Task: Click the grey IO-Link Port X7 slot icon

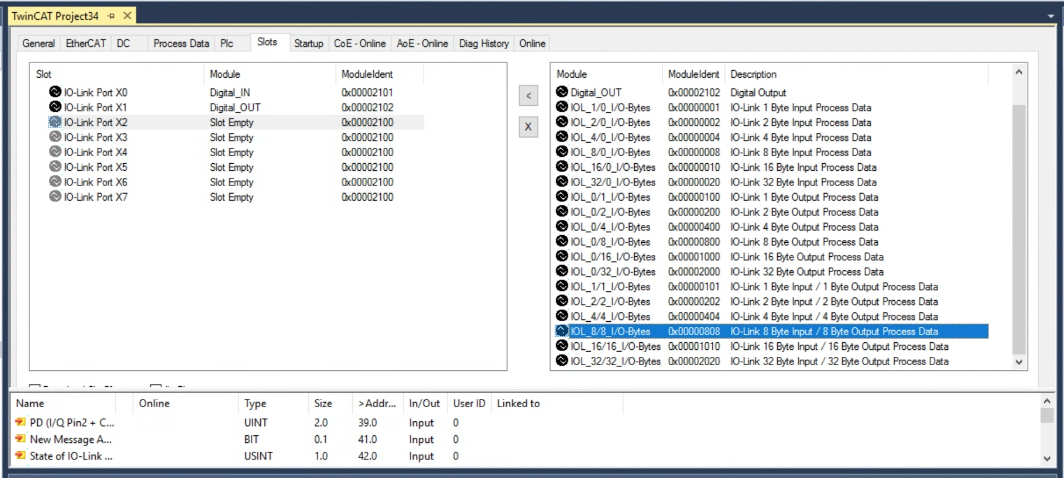Action: (55, 197)
